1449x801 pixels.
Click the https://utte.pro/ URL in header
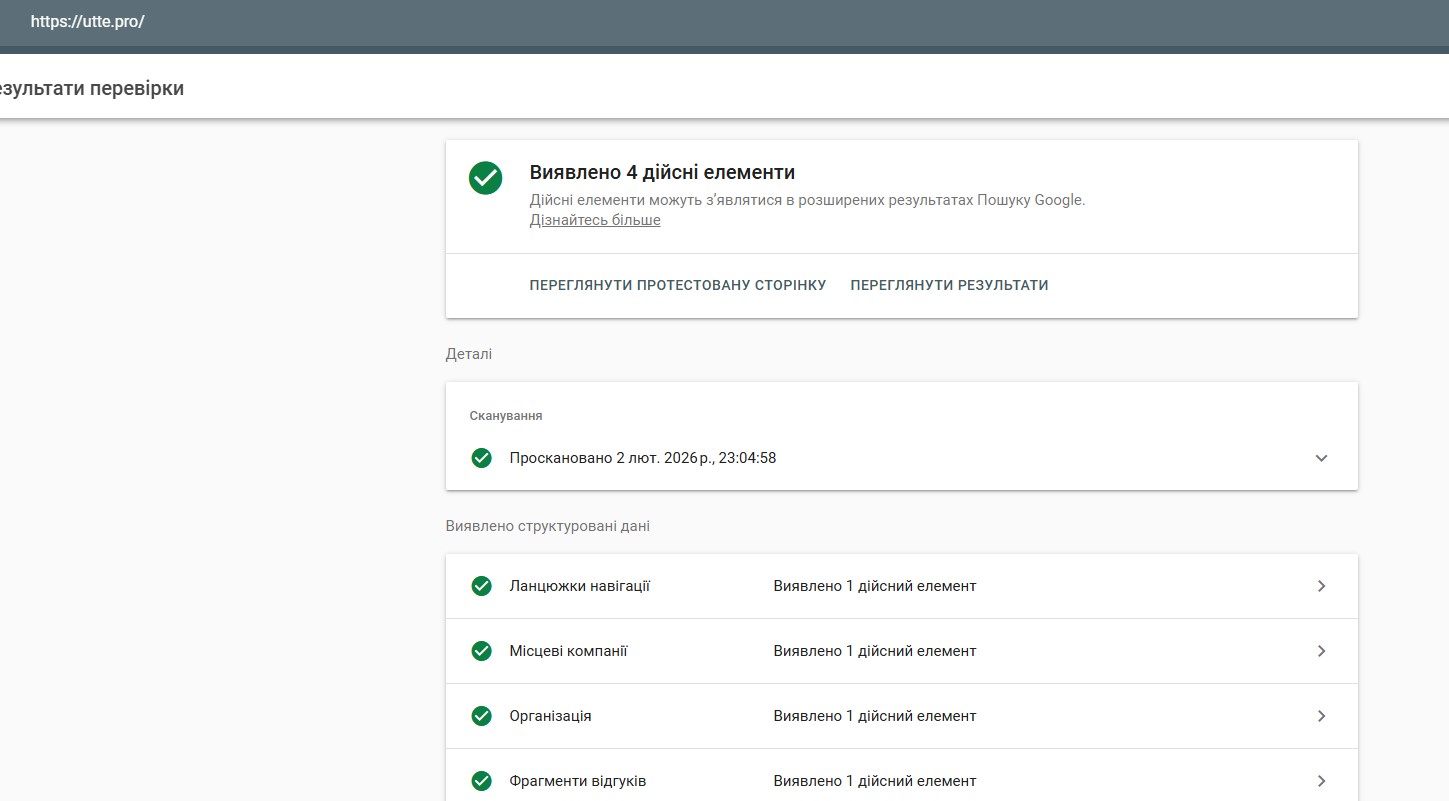click(x=88, y=21)
